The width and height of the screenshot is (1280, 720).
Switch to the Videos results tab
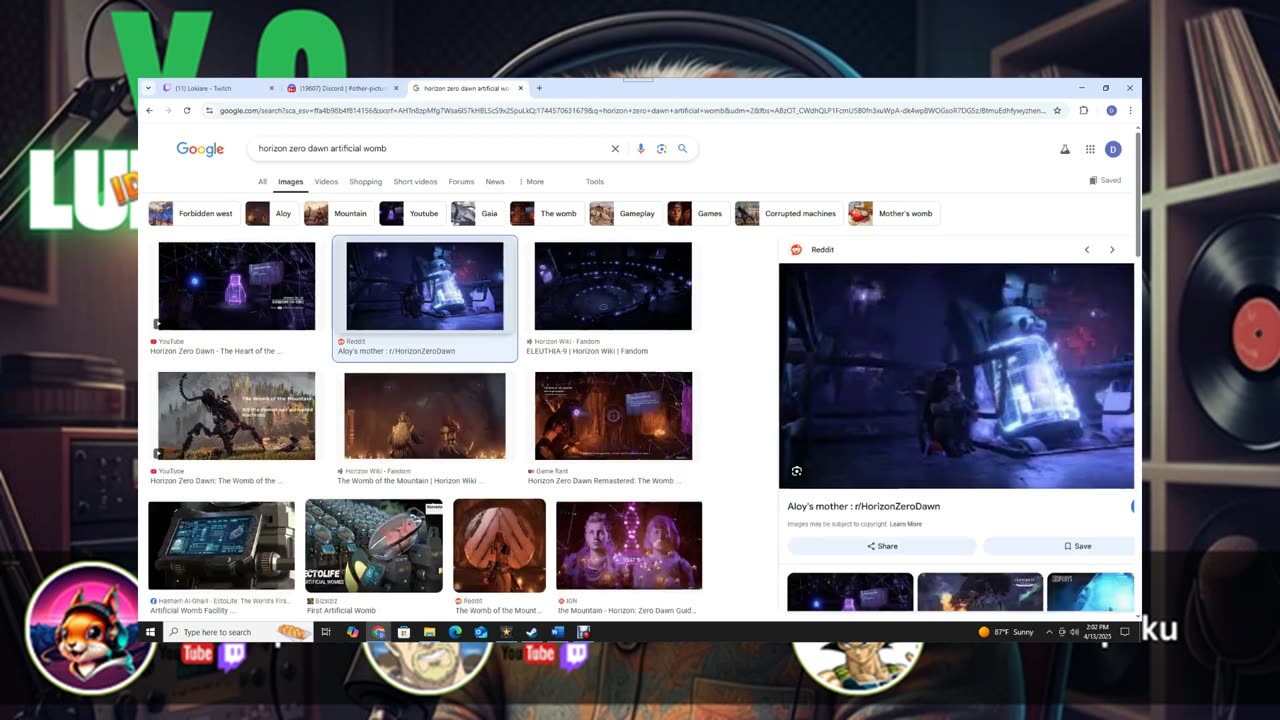[x=326, y=182]
